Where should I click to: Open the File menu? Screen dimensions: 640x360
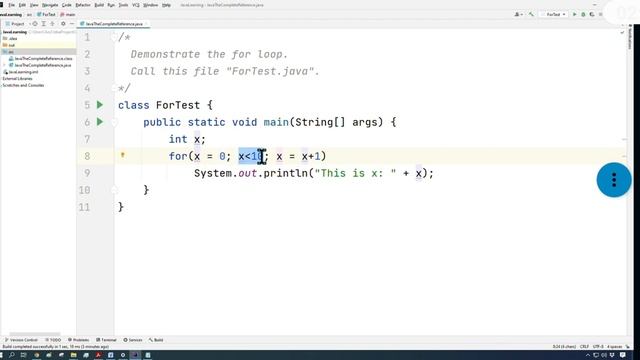click(x=11, y=5)
